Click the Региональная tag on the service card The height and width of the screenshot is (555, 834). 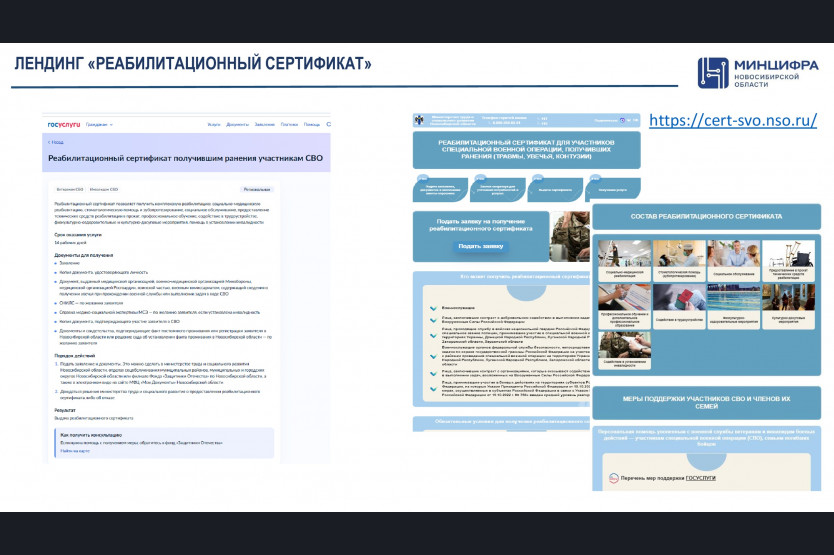[256, 189]
